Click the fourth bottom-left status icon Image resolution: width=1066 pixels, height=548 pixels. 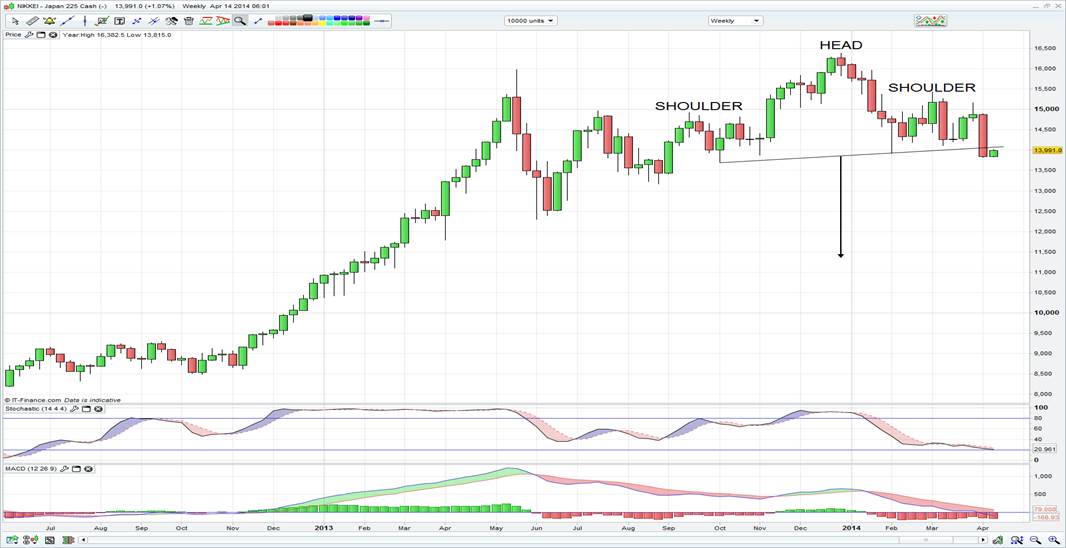(x=68, y=540)
